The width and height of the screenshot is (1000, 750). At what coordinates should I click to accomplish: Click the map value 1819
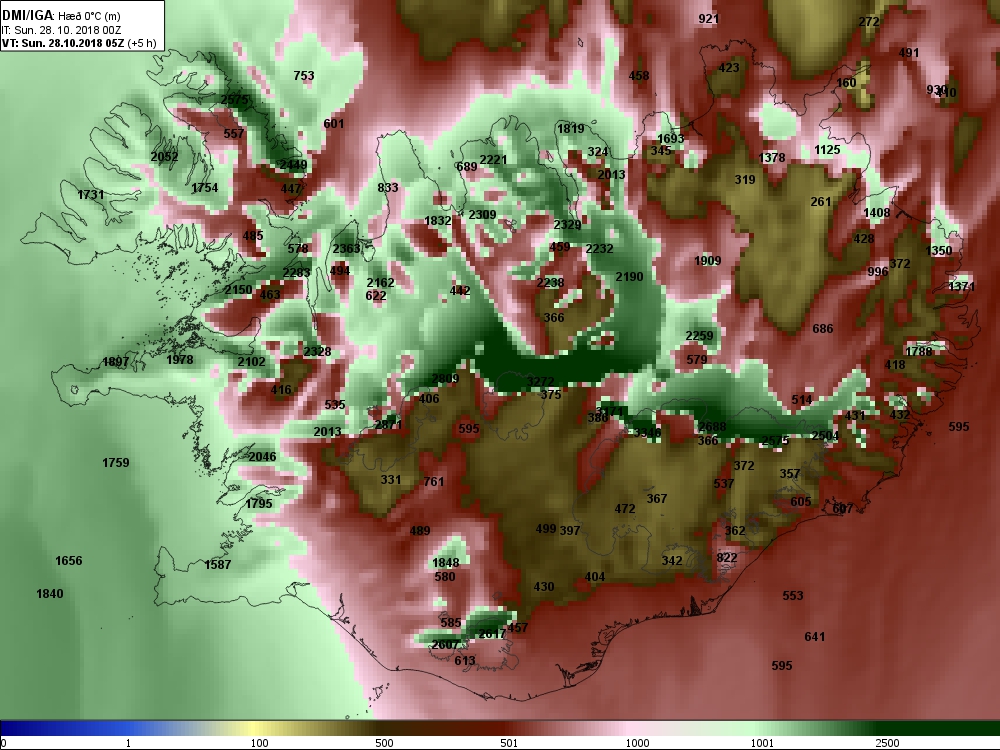571,129
